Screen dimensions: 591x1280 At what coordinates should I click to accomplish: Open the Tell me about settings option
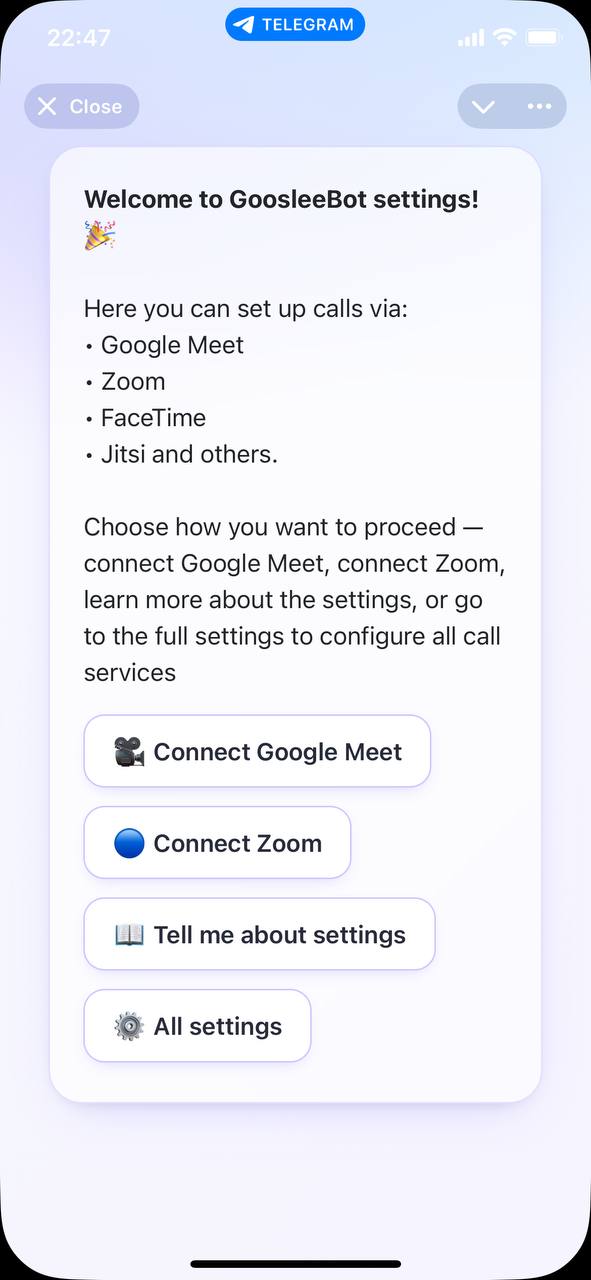(259, 934)
